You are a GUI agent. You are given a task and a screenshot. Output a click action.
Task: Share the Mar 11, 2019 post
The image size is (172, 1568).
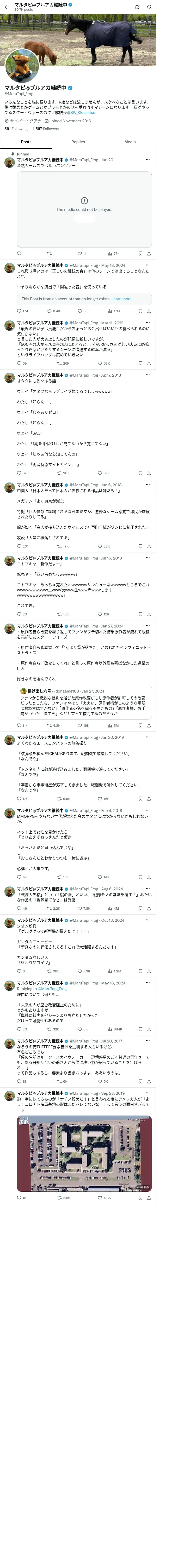[149, 364]
